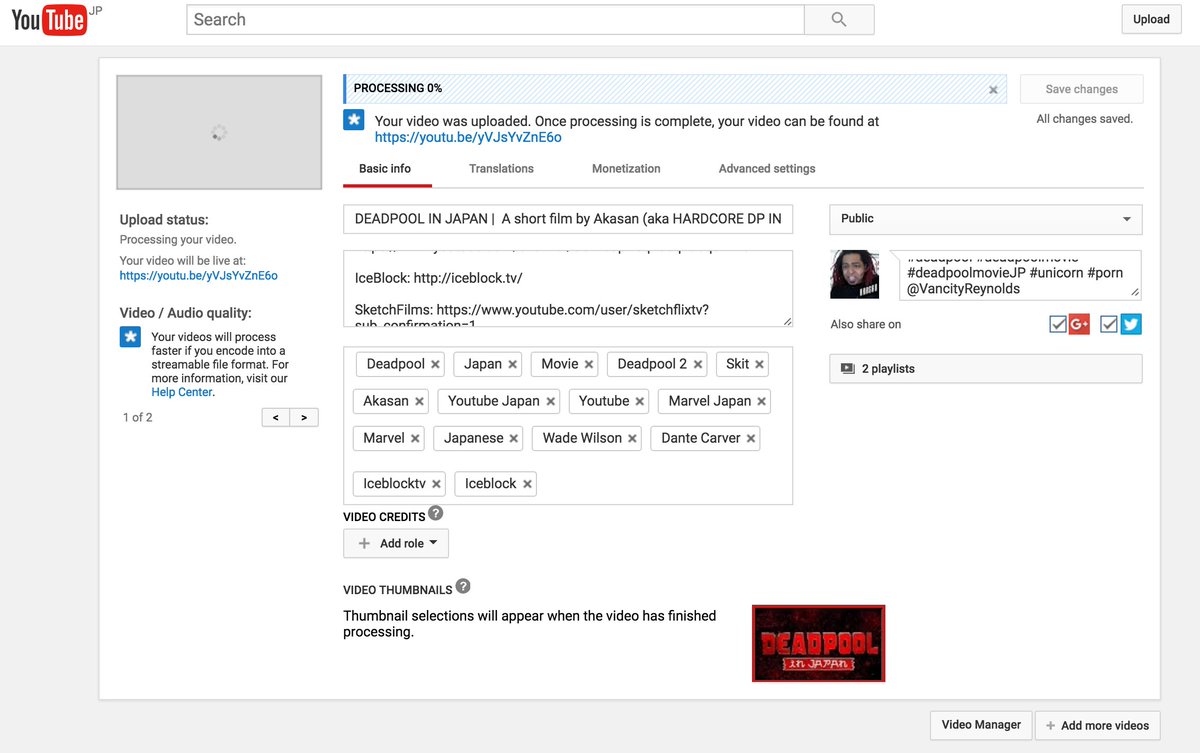
Task: Click the Twitter share icon
Action: (1131, 324)
